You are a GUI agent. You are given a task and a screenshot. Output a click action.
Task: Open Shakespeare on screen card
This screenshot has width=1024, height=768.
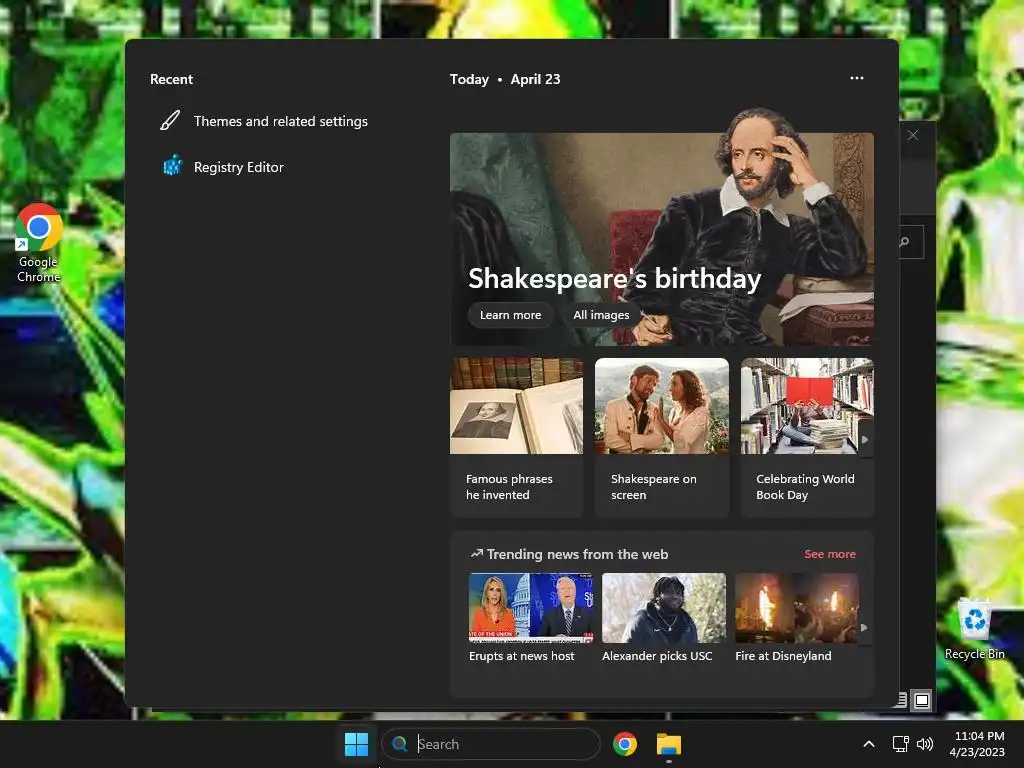point(662,438)
